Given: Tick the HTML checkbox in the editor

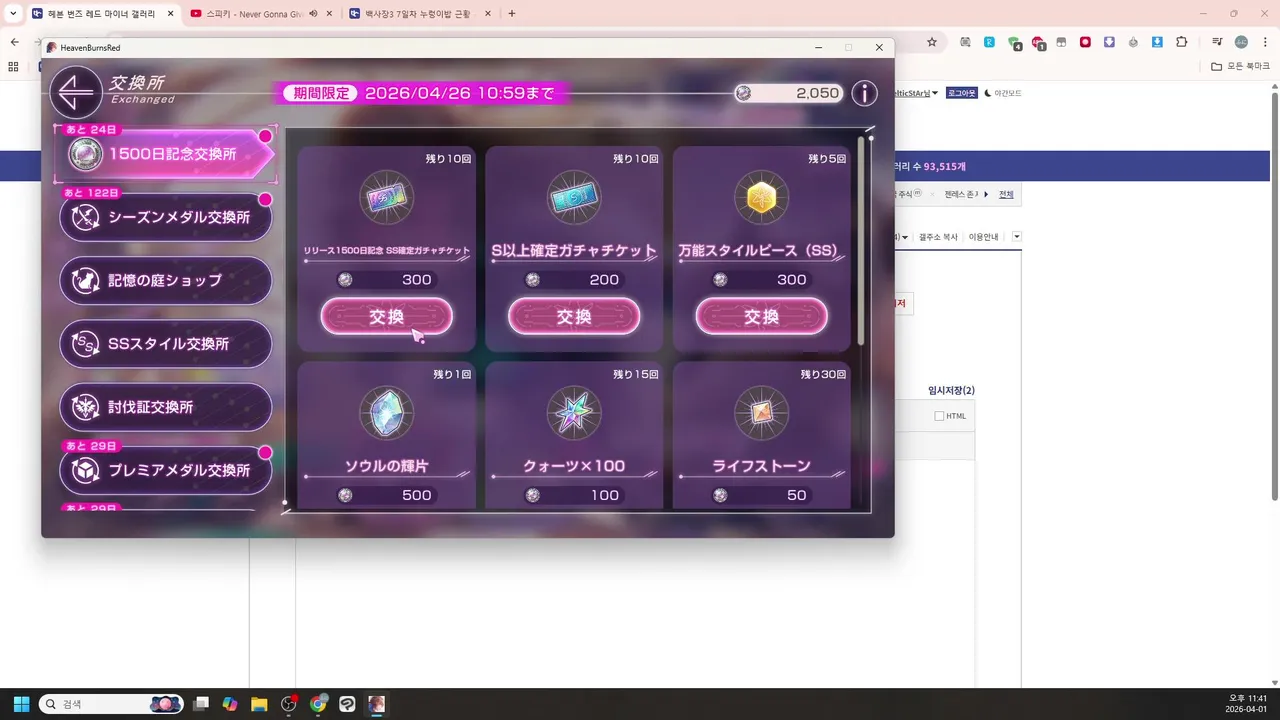Looking at the screenshot, I should (939, 416).
